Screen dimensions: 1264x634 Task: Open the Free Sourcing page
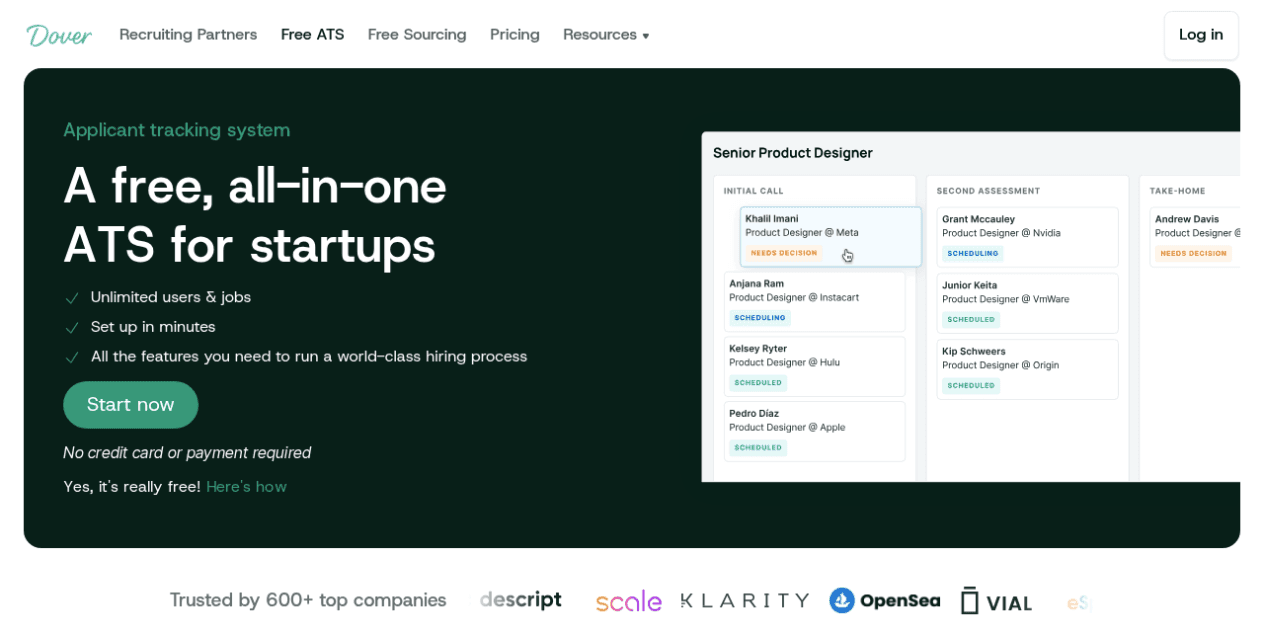pos(417,35)
